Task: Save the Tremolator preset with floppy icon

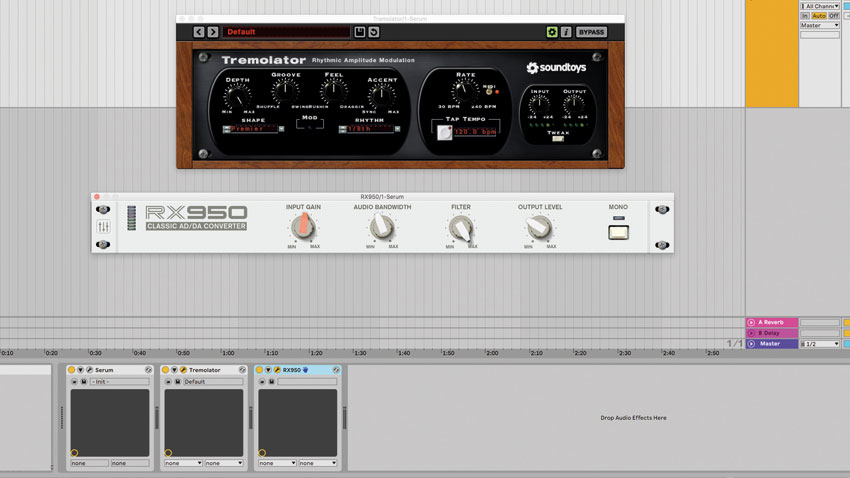Action: tap(359, 32)
